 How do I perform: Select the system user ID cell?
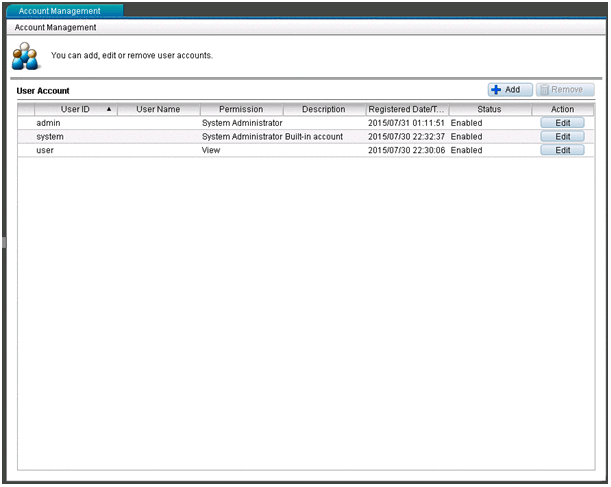click(50, 137)
